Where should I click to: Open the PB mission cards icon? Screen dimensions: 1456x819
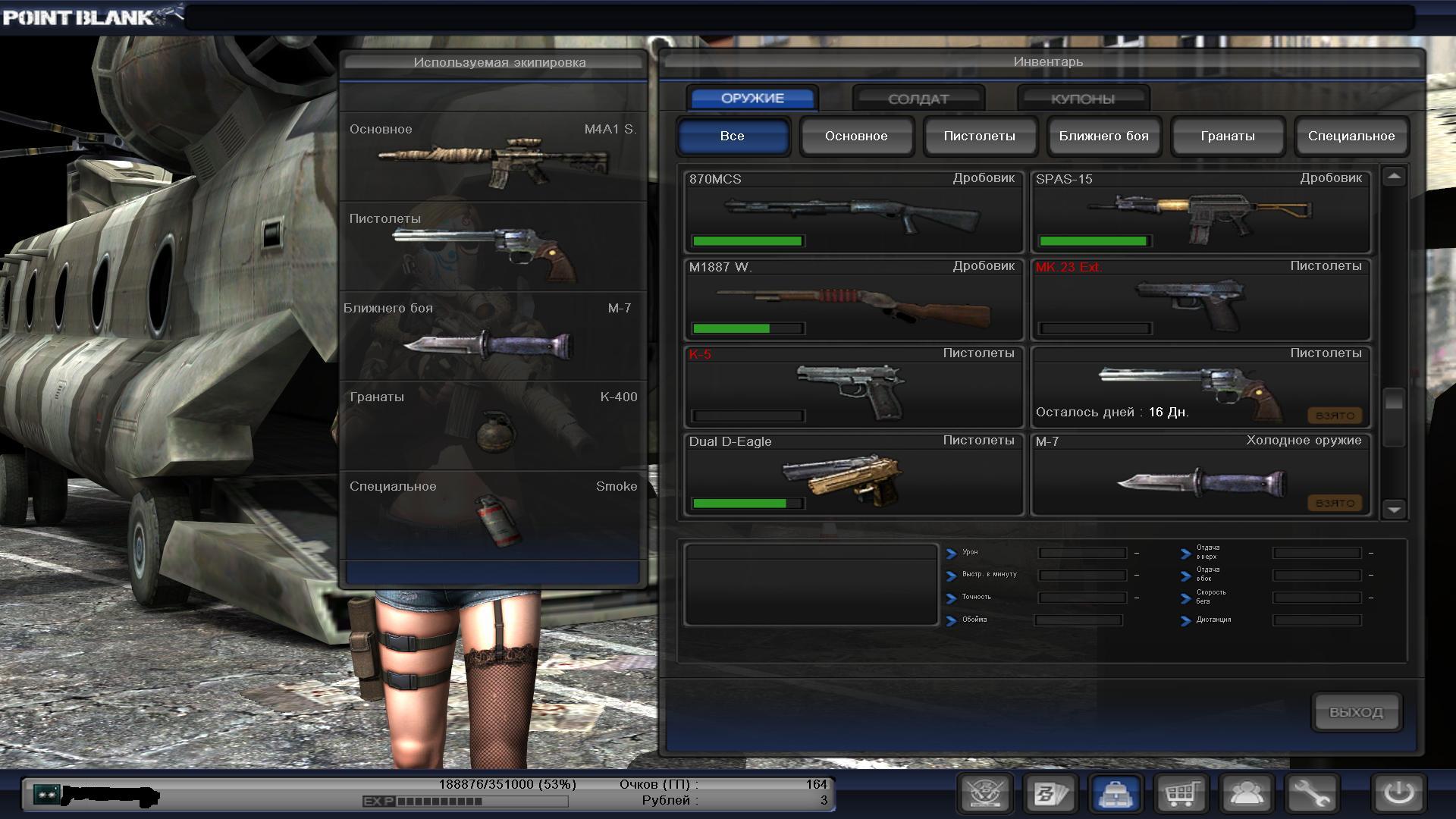coord(1050,794)
